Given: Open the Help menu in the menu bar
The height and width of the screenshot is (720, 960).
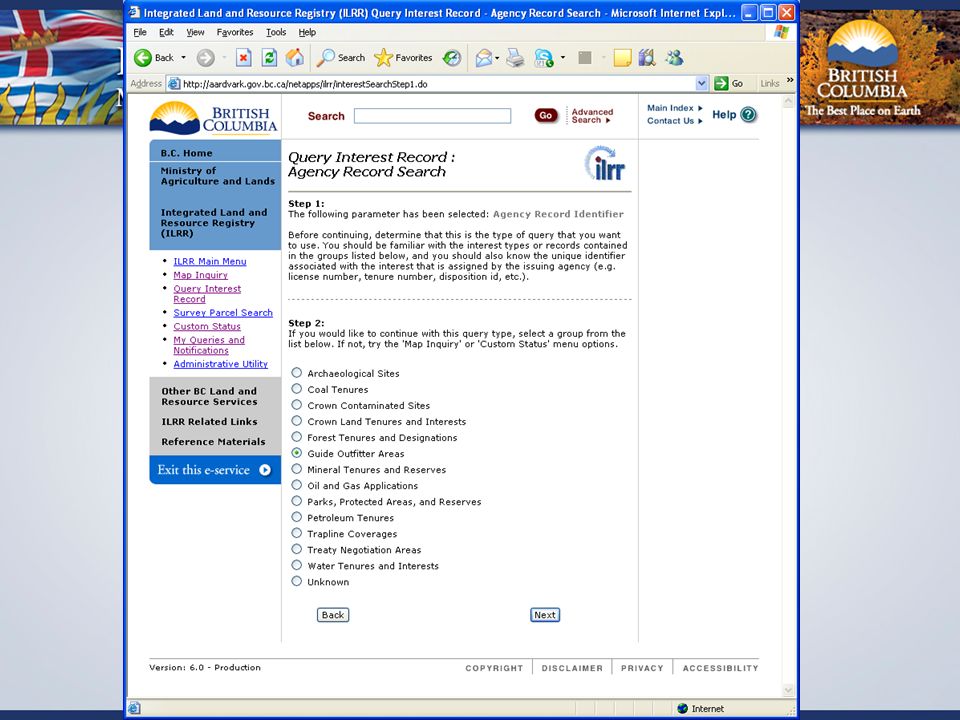Looking at the screenshot, I should [307, 32].
